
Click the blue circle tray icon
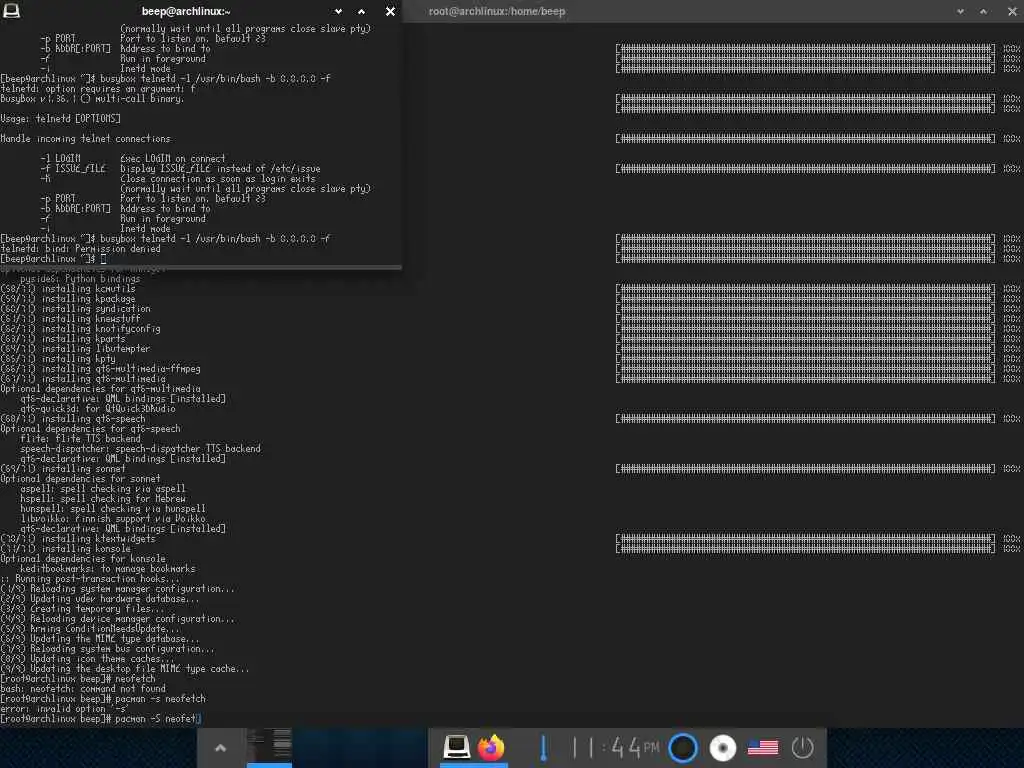(x=683, y=748)
